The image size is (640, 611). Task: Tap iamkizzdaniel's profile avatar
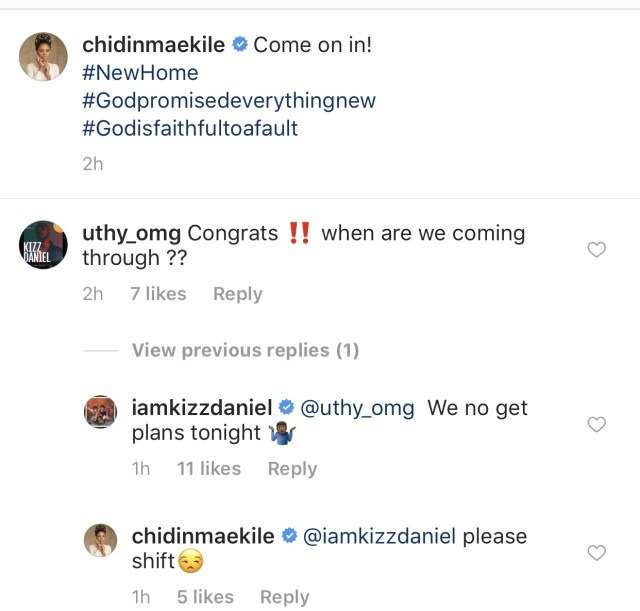(x=104, y=413)
